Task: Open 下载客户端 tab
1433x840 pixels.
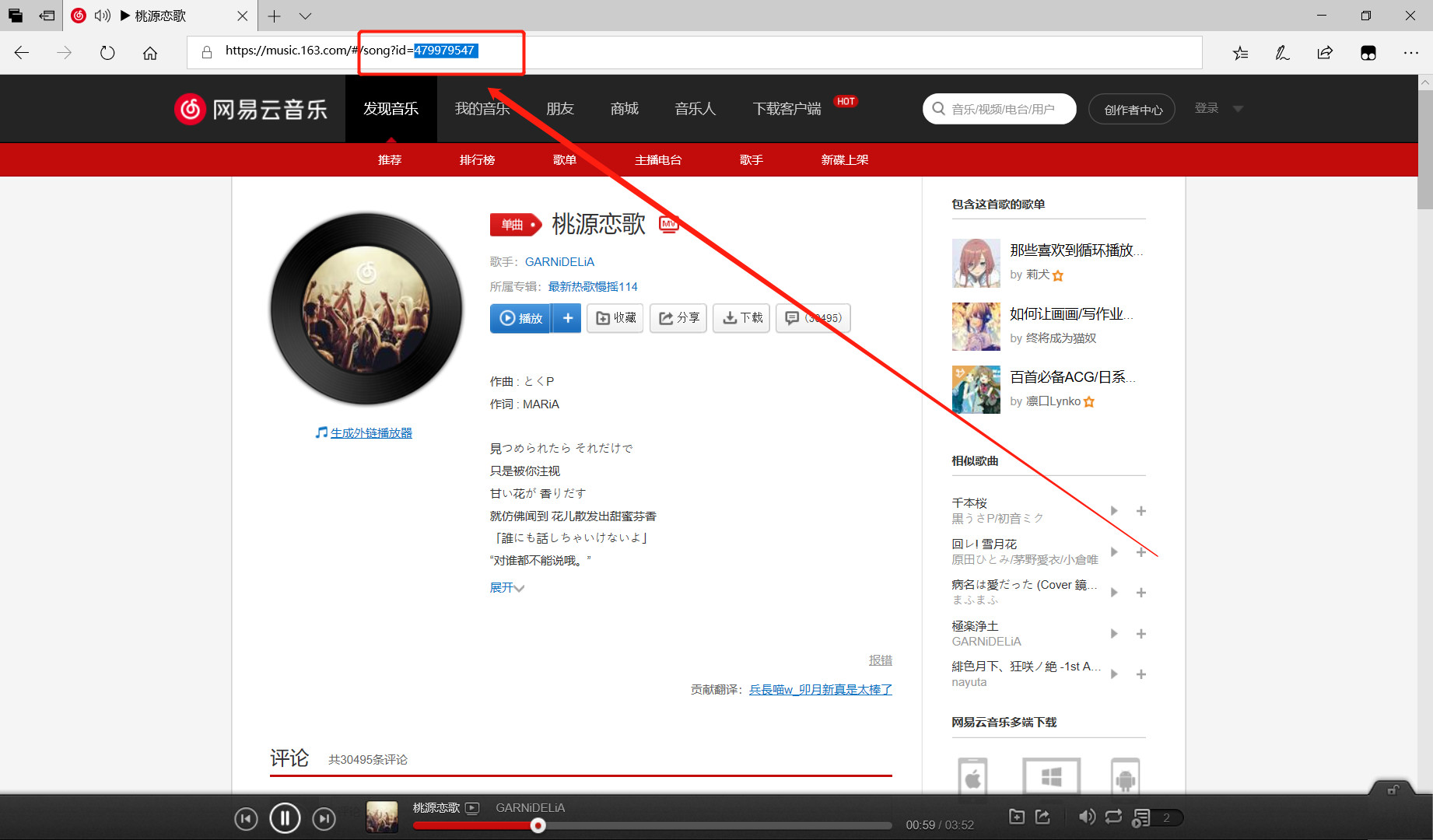Action: [787, 109]
